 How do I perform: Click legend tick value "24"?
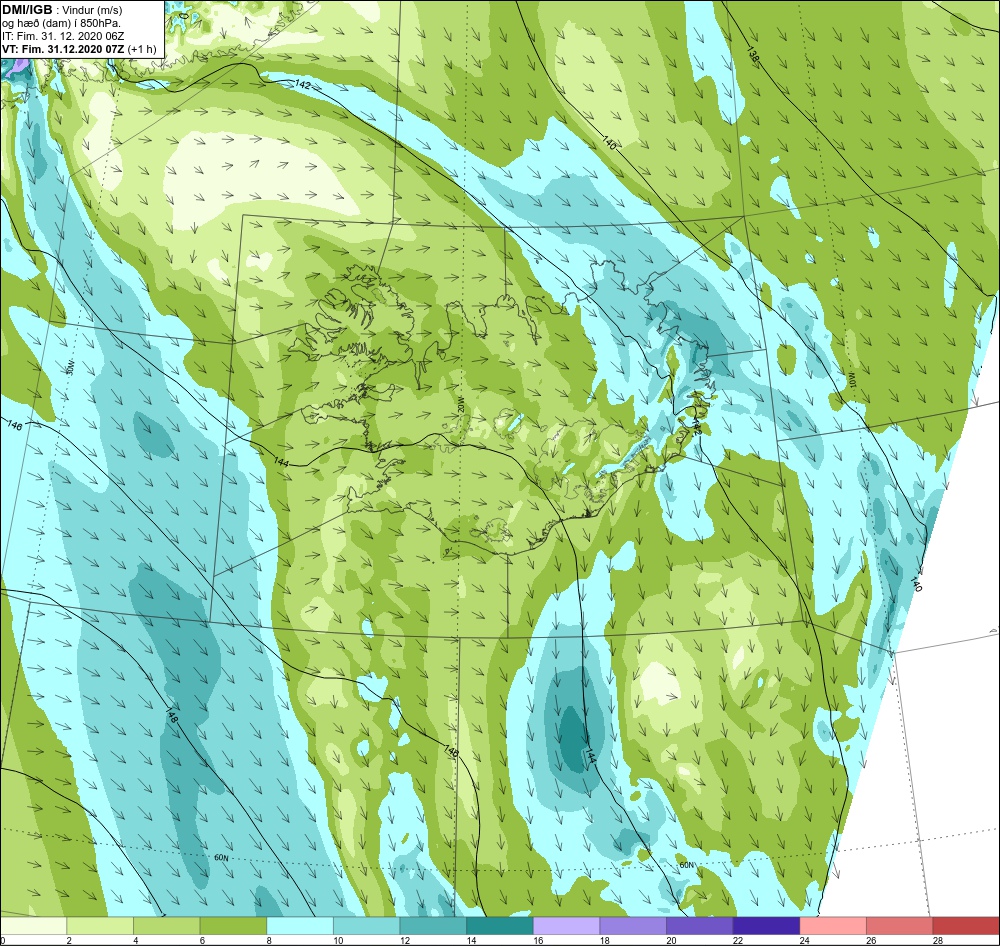pos(805,940)
